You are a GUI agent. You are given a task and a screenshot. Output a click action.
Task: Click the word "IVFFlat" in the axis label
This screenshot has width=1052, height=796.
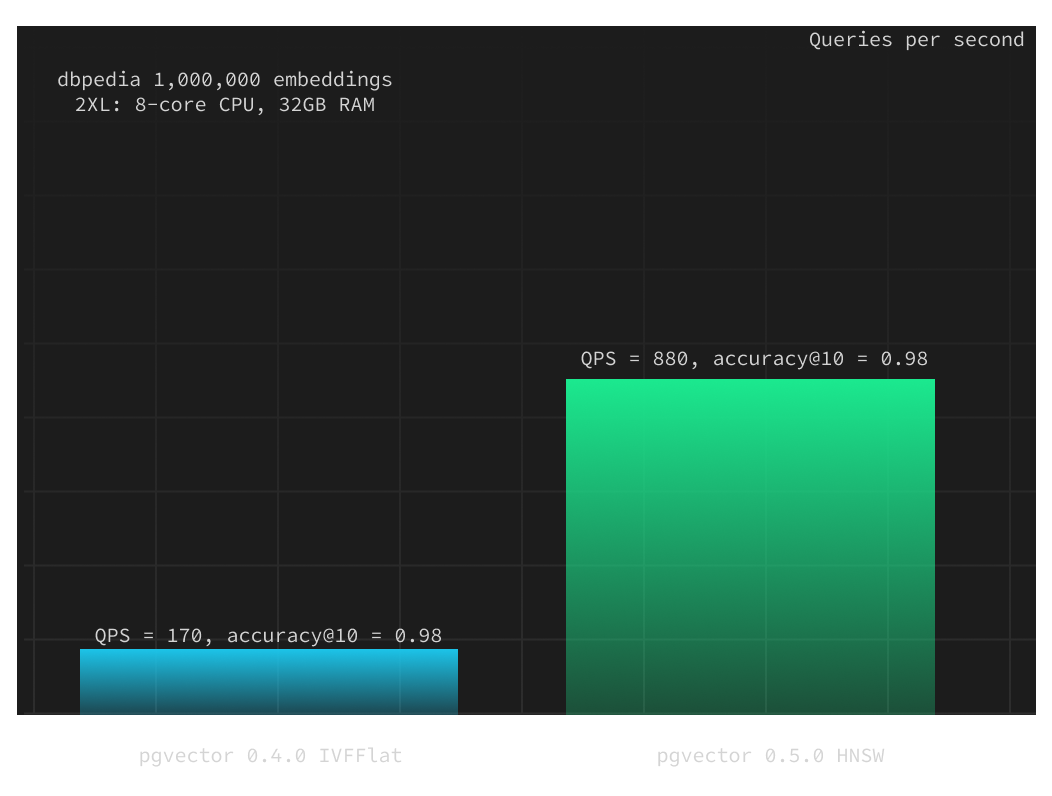click(x=360, y=756)
